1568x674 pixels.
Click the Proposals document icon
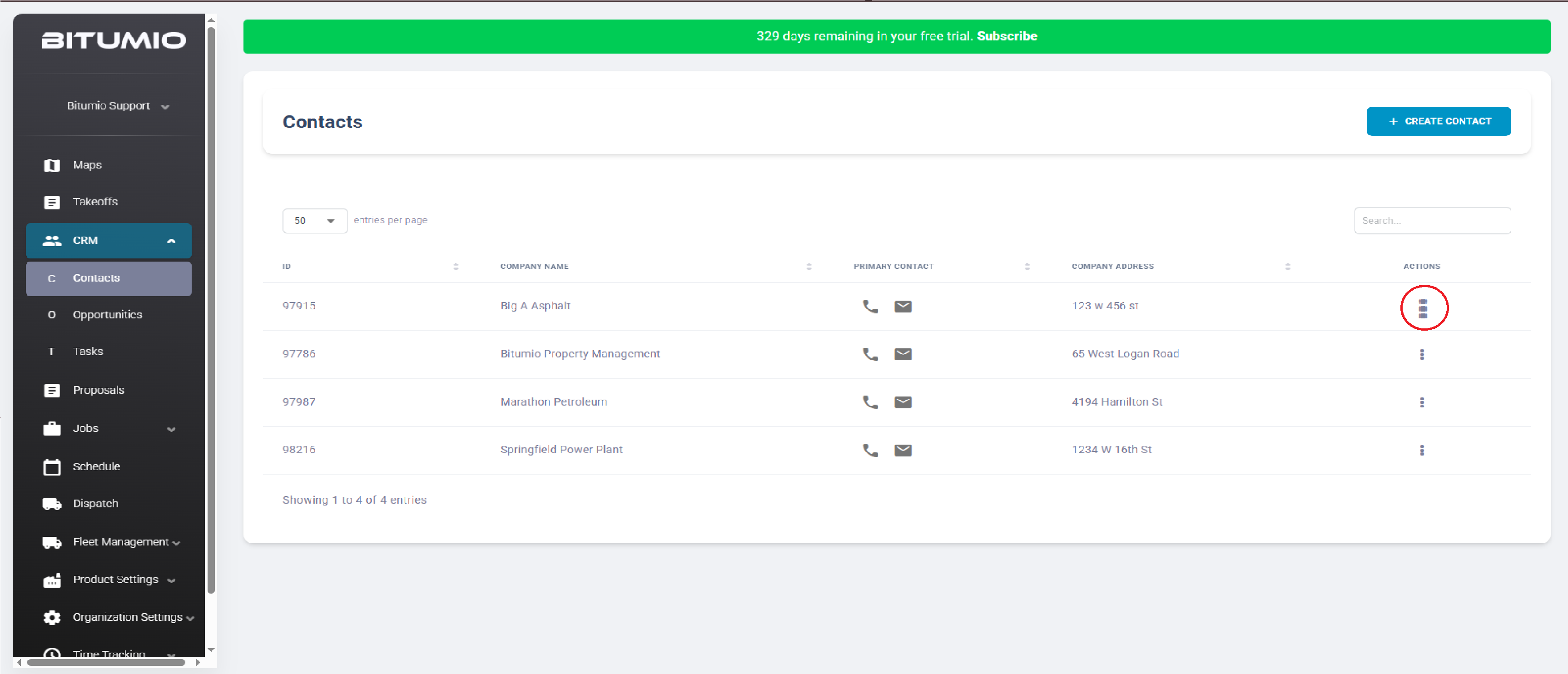tap(52, 390)
